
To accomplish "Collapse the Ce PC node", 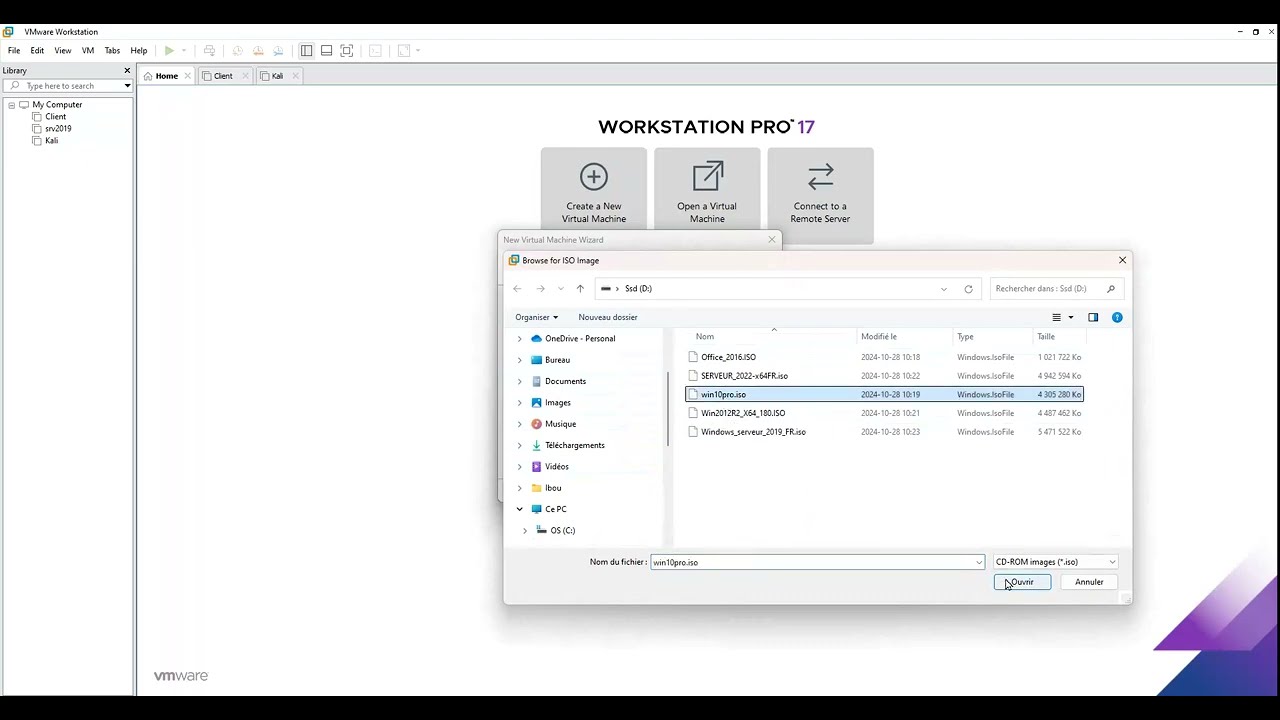I will 519,509.
